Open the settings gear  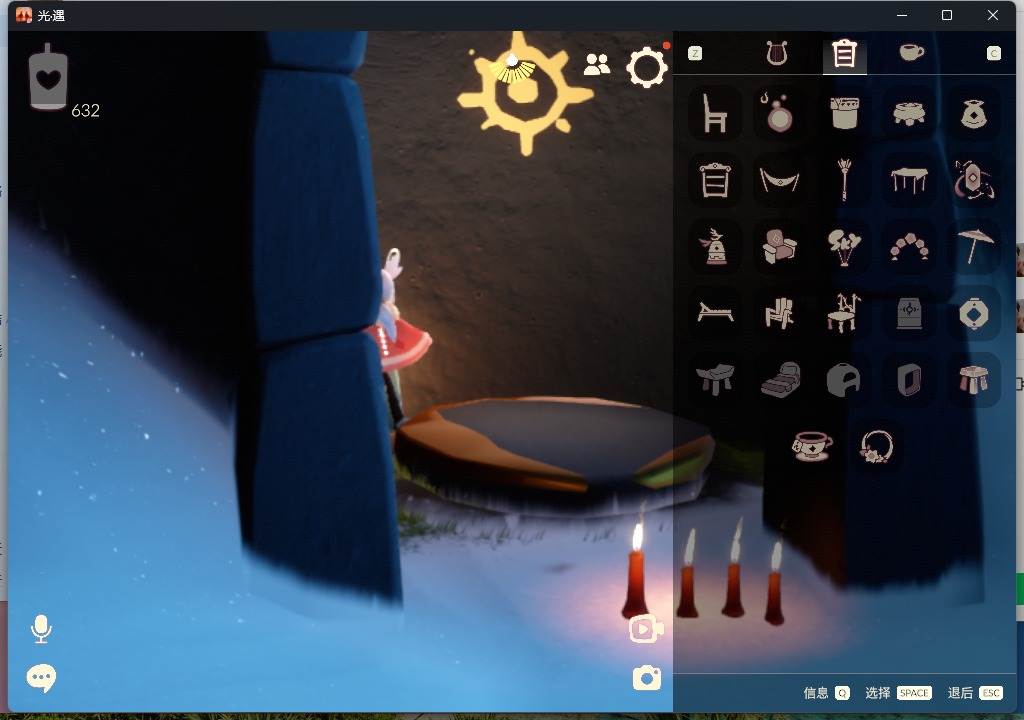(647, 67)
